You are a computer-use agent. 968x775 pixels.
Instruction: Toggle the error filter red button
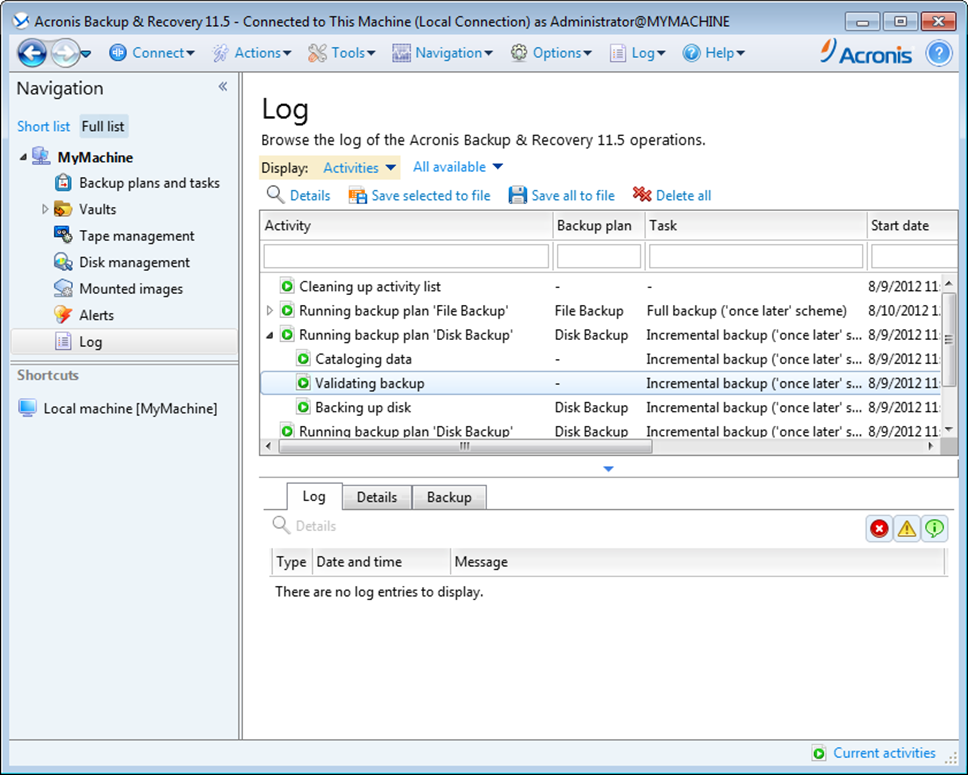(879, 529)
